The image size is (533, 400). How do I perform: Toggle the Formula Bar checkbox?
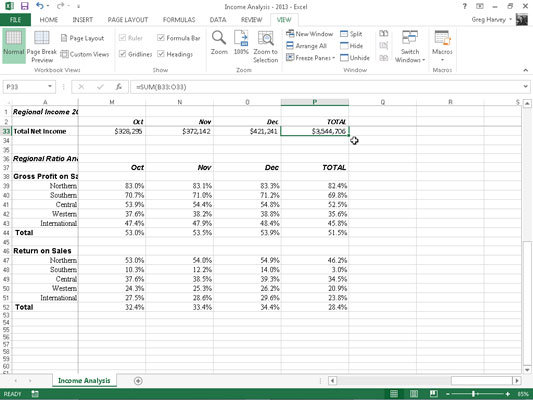pyautogui.click(x=161, y=38)
